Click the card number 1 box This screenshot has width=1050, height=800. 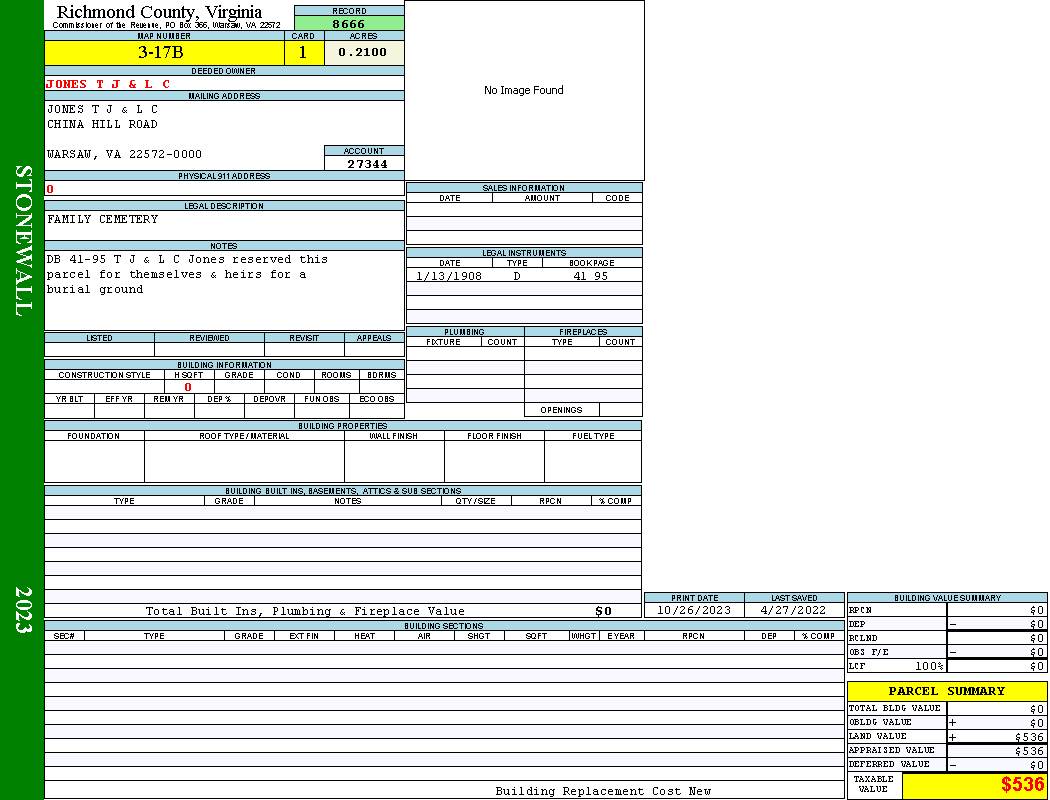tap(303, 53)
